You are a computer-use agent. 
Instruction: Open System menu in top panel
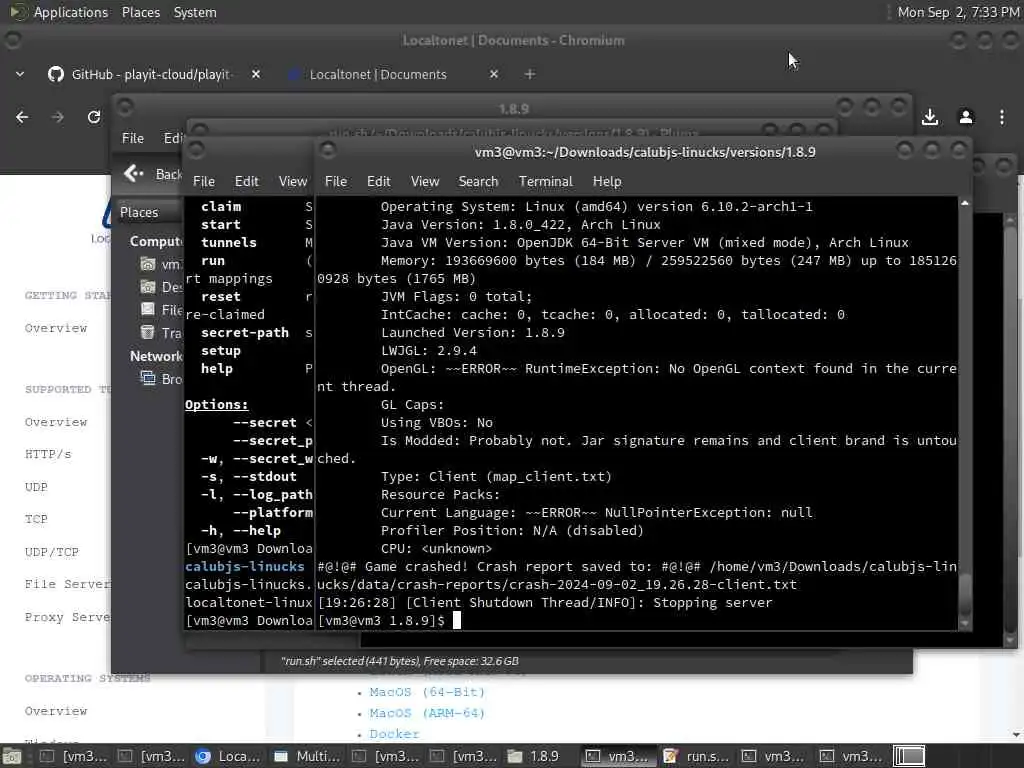coord(195,12)
